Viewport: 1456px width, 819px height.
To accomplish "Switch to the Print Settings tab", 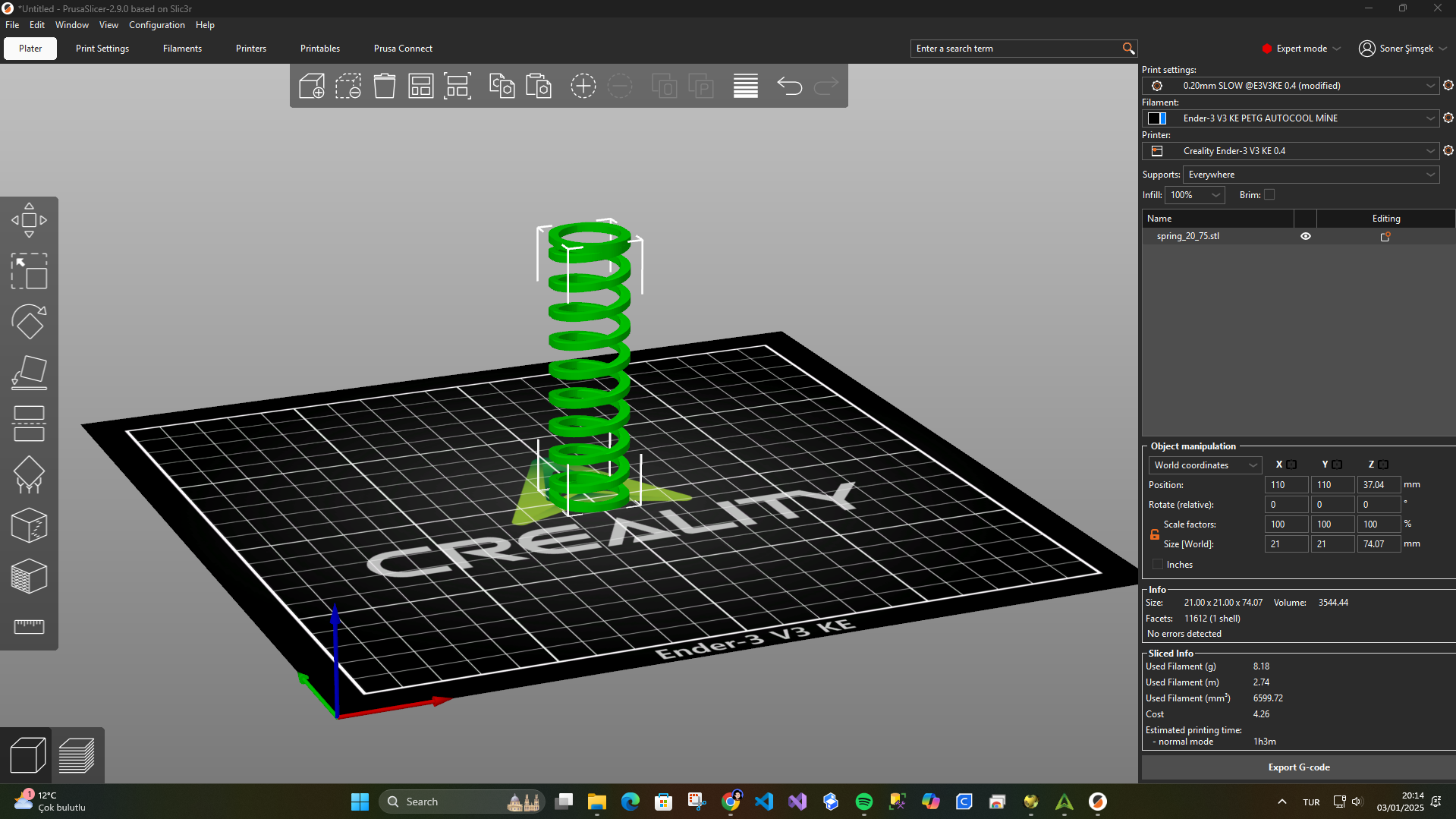I will click(102, 49).
